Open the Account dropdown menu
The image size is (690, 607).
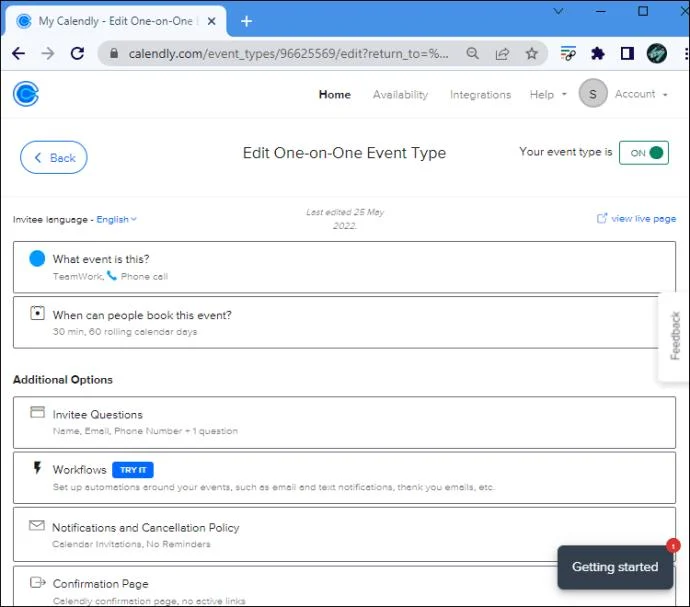641,94
